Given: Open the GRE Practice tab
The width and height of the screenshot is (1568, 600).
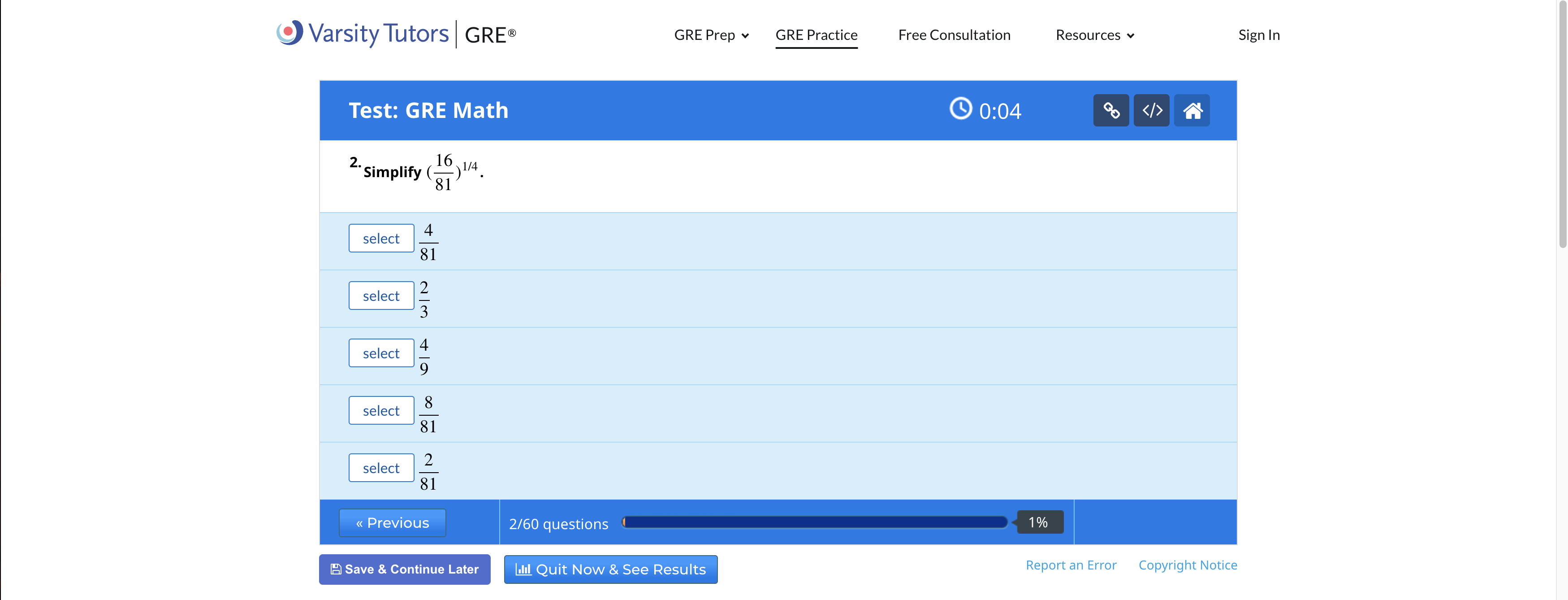Looking at the screenshot, I should tap(816, 35).
